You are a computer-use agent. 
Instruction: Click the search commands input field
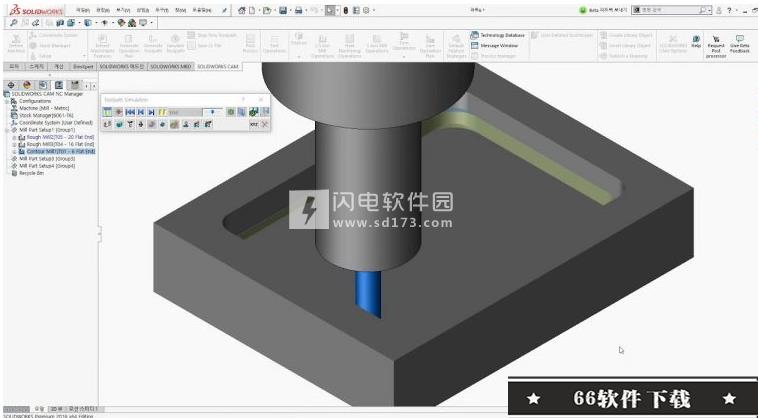click(x=670, y=10)
